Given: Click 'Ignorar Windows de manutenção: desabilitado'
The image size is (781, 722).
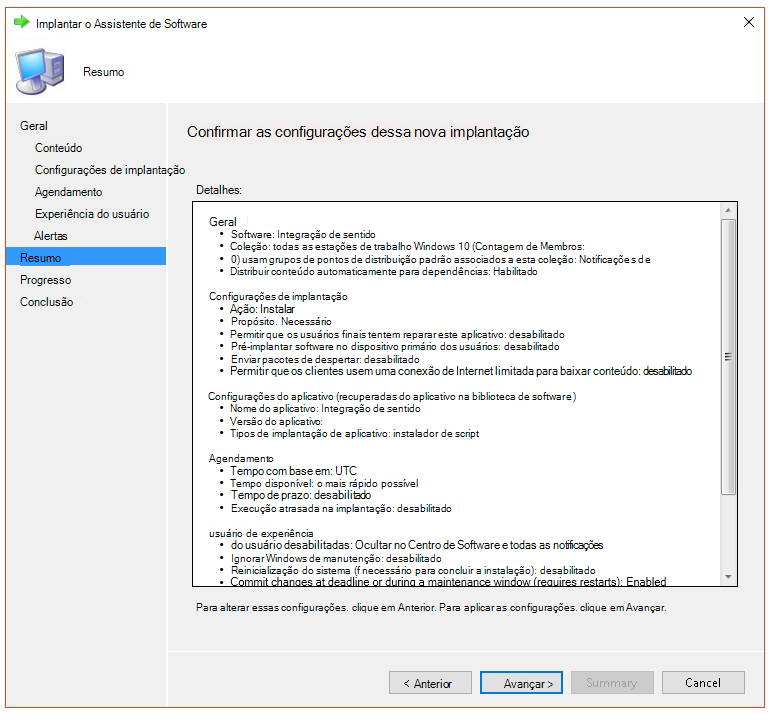Looking at the screenshot, I should [336, 559].
